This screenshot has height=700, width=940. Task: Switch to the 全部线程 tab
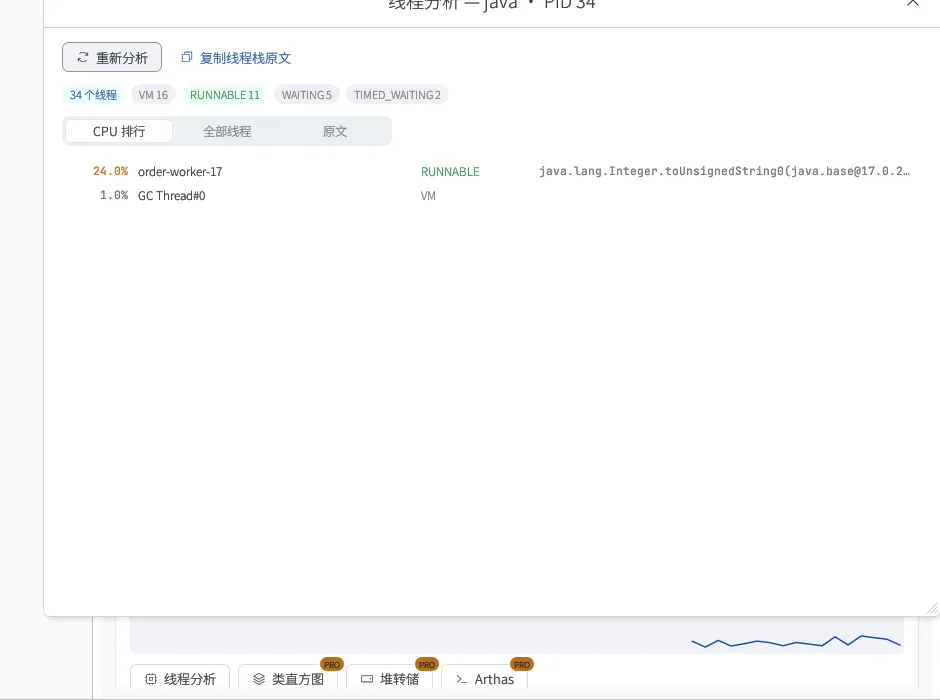(x=227, y=131)
